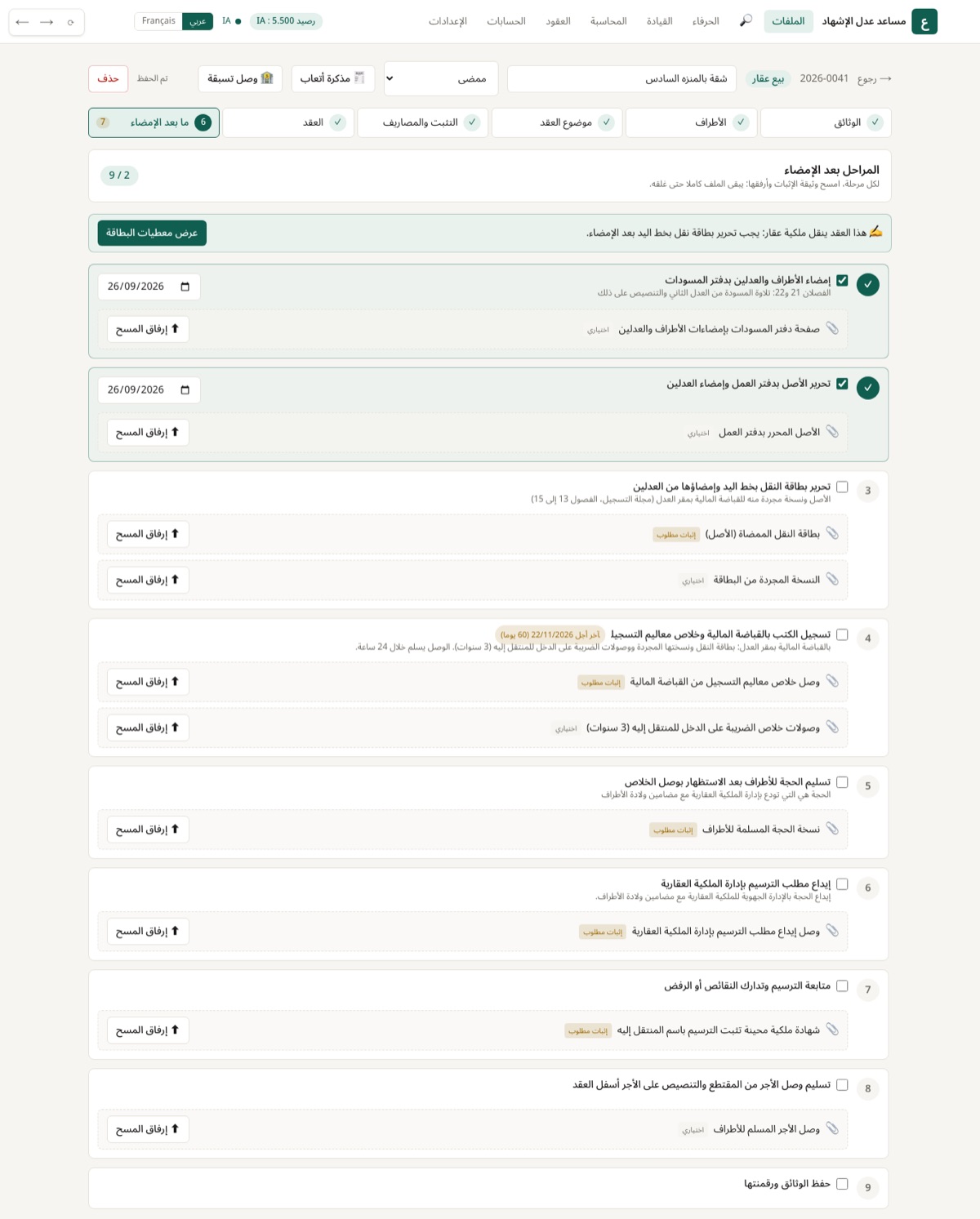Viewport: 980px width, 1219px height.
Task: Check إيداع مطلب الترسيم
Action: click(842, 883)
